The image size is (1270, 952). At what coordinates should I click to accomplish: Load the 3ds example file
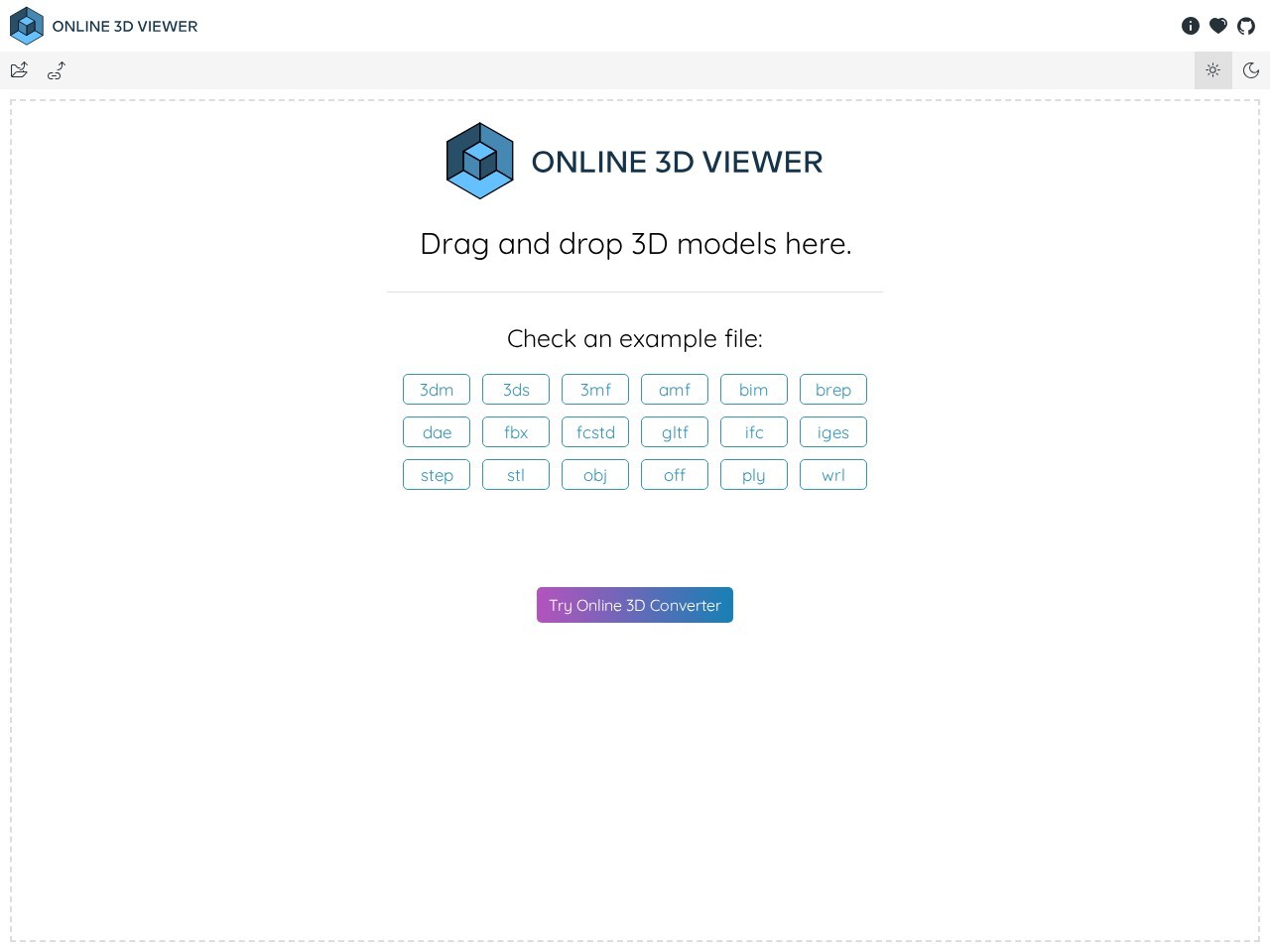[516, 390]
